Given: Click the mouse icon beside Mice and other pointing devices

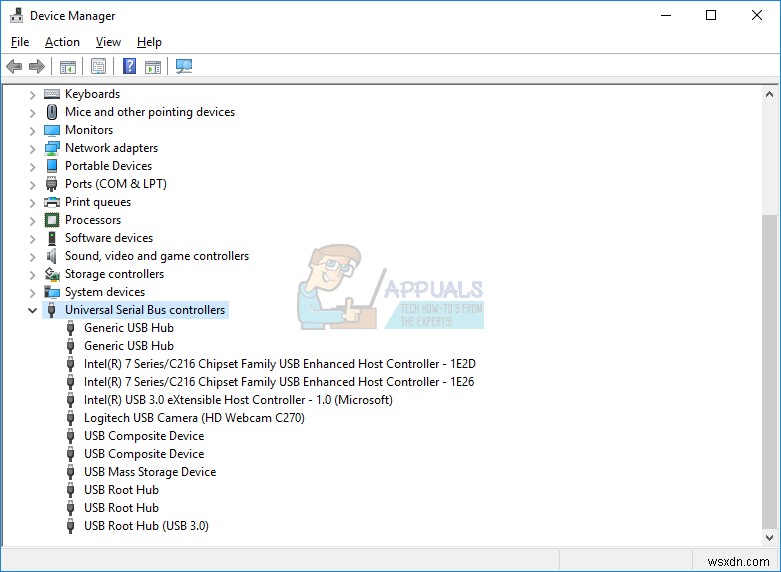Looking at the screenshot, I should (52, 112).
